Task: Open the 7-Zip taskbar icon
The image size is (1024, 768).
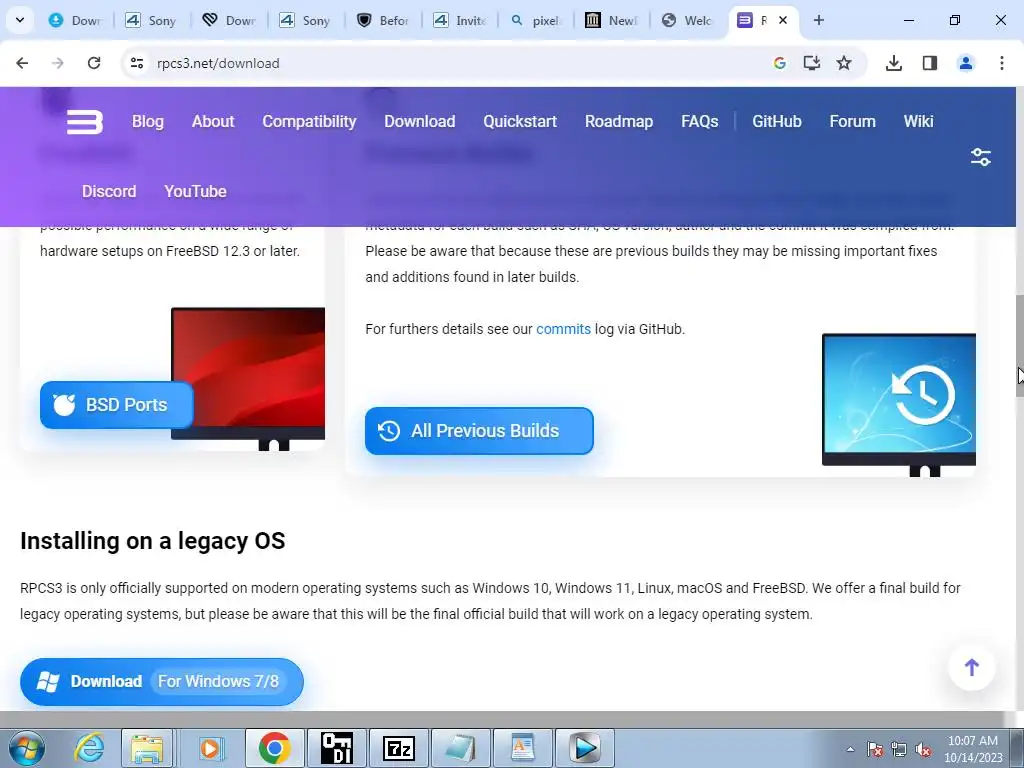Action: coord(398,748)
